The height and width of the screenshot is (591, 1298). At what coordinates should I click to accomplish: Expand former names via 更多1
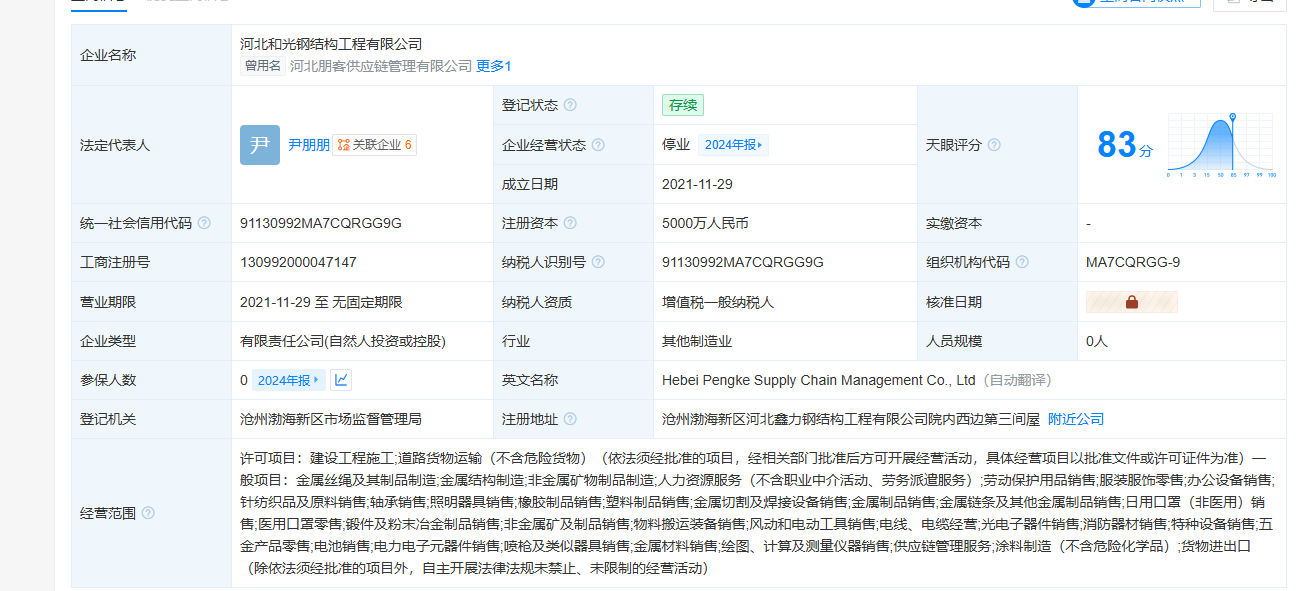tap(494, 66)
